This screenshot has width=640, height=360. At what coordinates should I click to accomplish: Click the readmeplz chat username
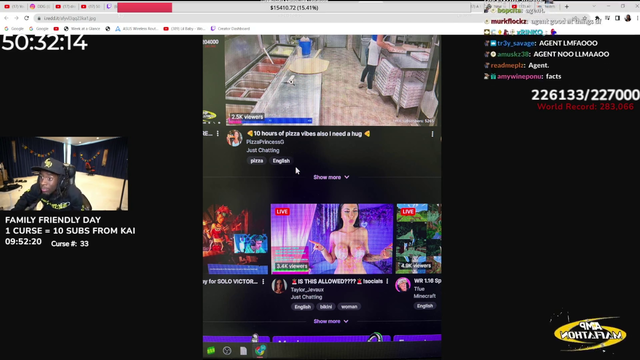point(507,65)
